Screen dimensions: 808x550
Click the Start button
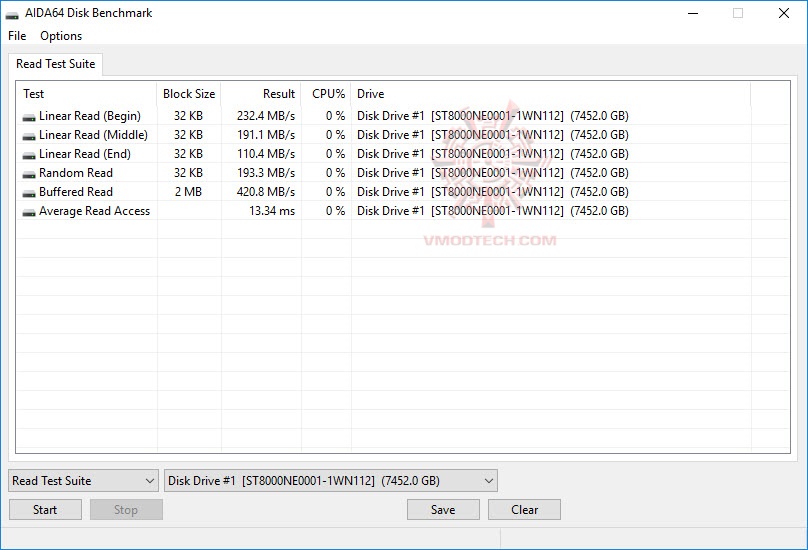[x=45, y=509]
